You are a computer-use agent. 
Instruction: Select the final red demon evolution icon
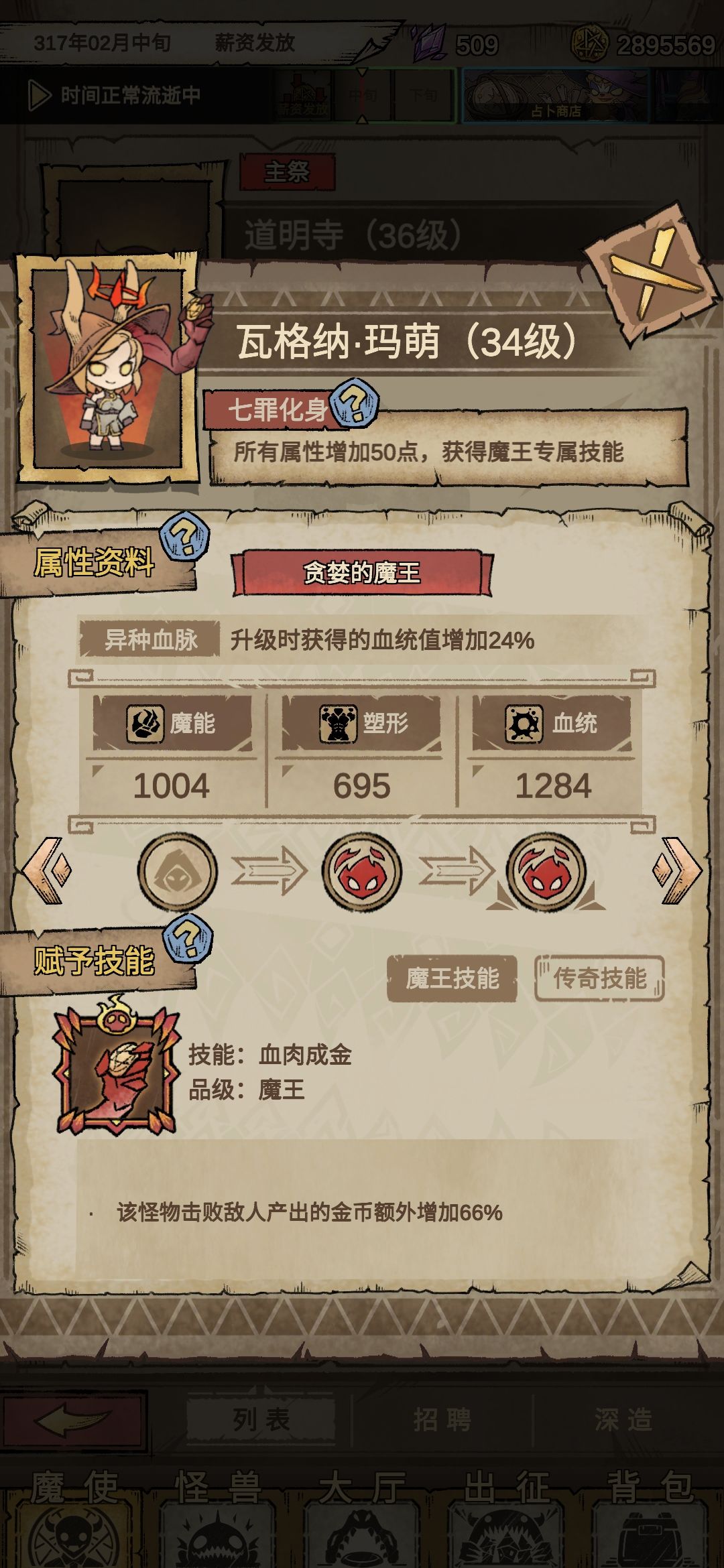click(x=546, y=872)
